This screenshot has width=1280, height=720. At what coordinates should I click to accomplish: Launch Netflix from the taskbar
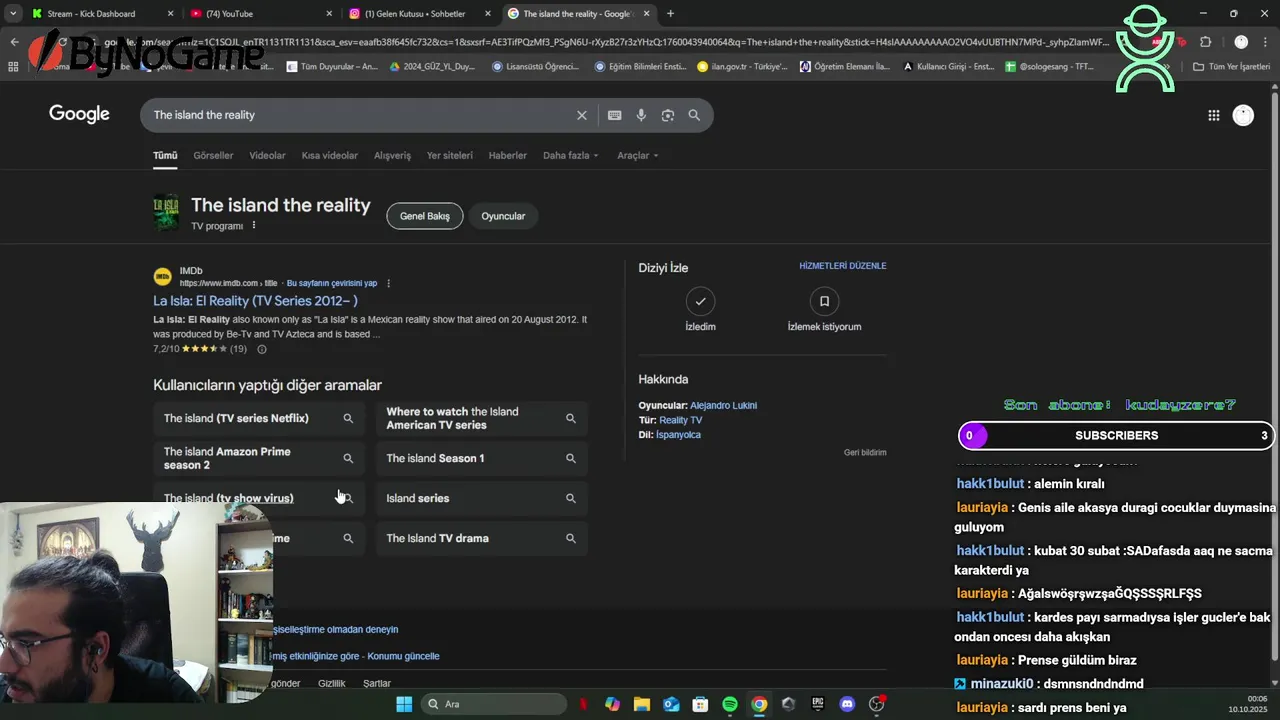(583, 704)
